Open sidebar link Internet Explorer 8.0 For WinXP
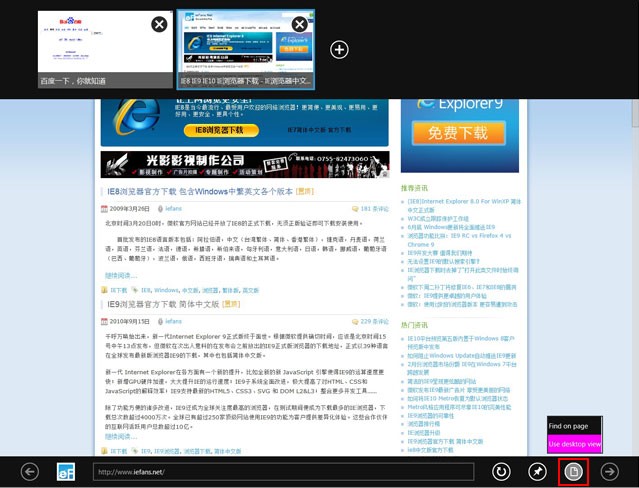This screenshot has height=488, width=639. [x=464, y=205]
